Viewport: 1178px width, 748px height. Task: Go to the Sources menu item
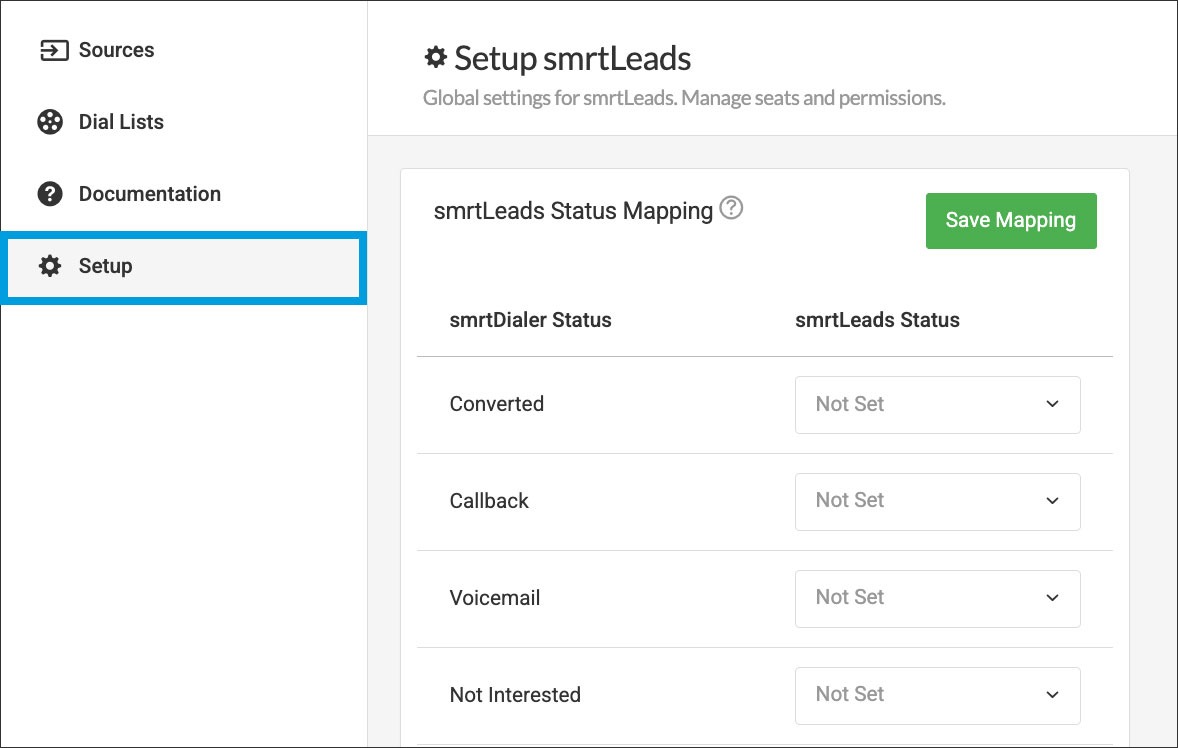[116, 50]
